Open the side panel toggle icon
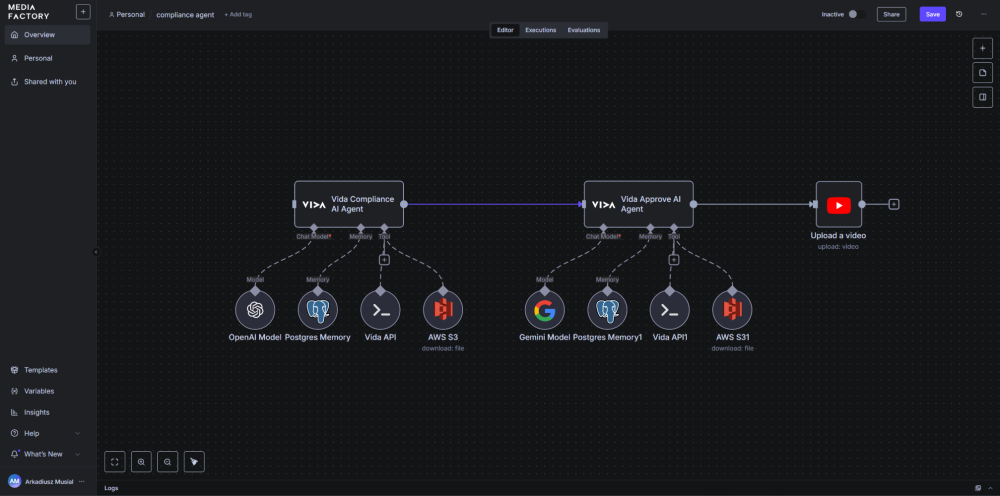 [x=982, y=98]
